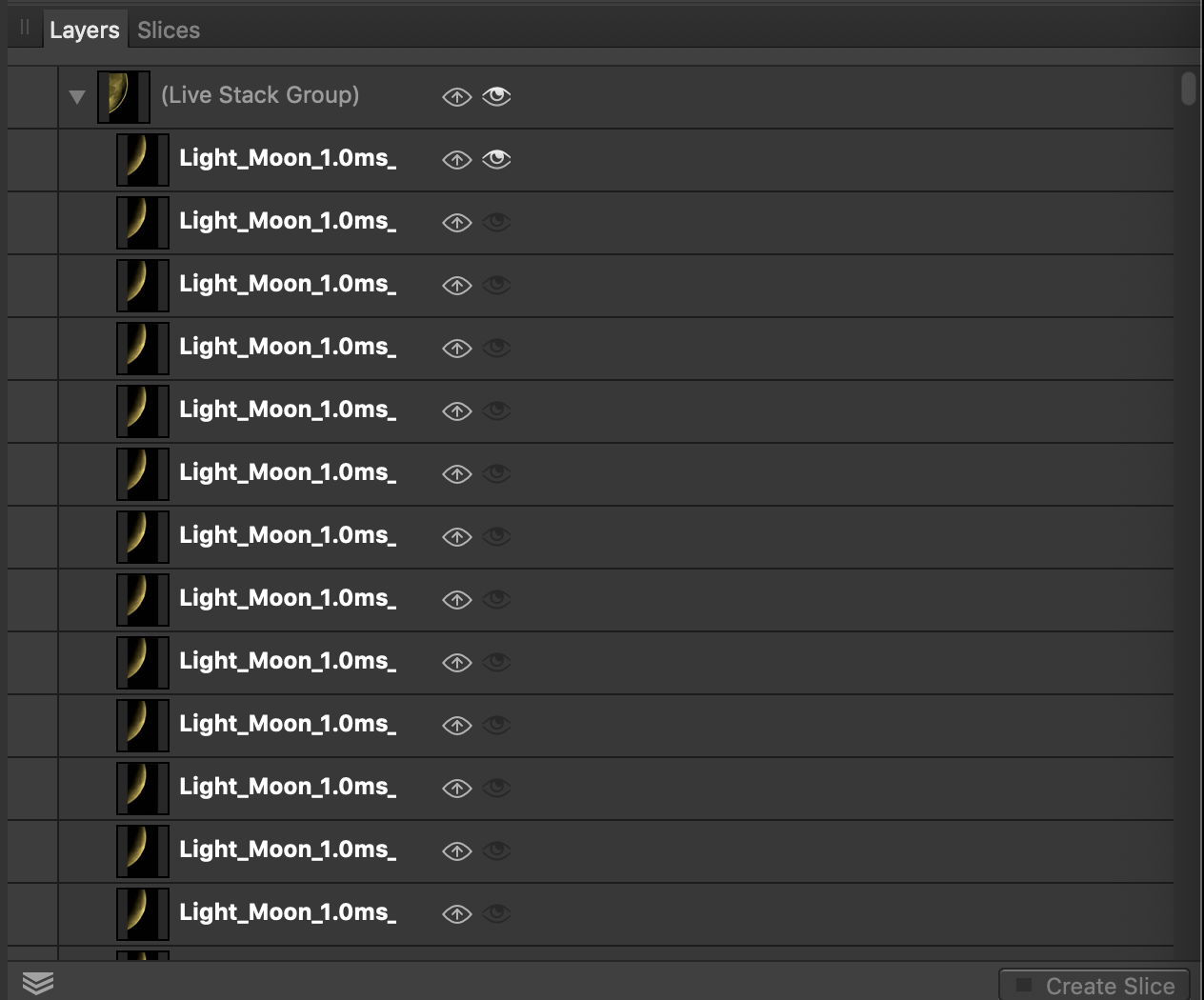Click the Layers panel vertical scrollbar handle

(x=1188, y=89)
